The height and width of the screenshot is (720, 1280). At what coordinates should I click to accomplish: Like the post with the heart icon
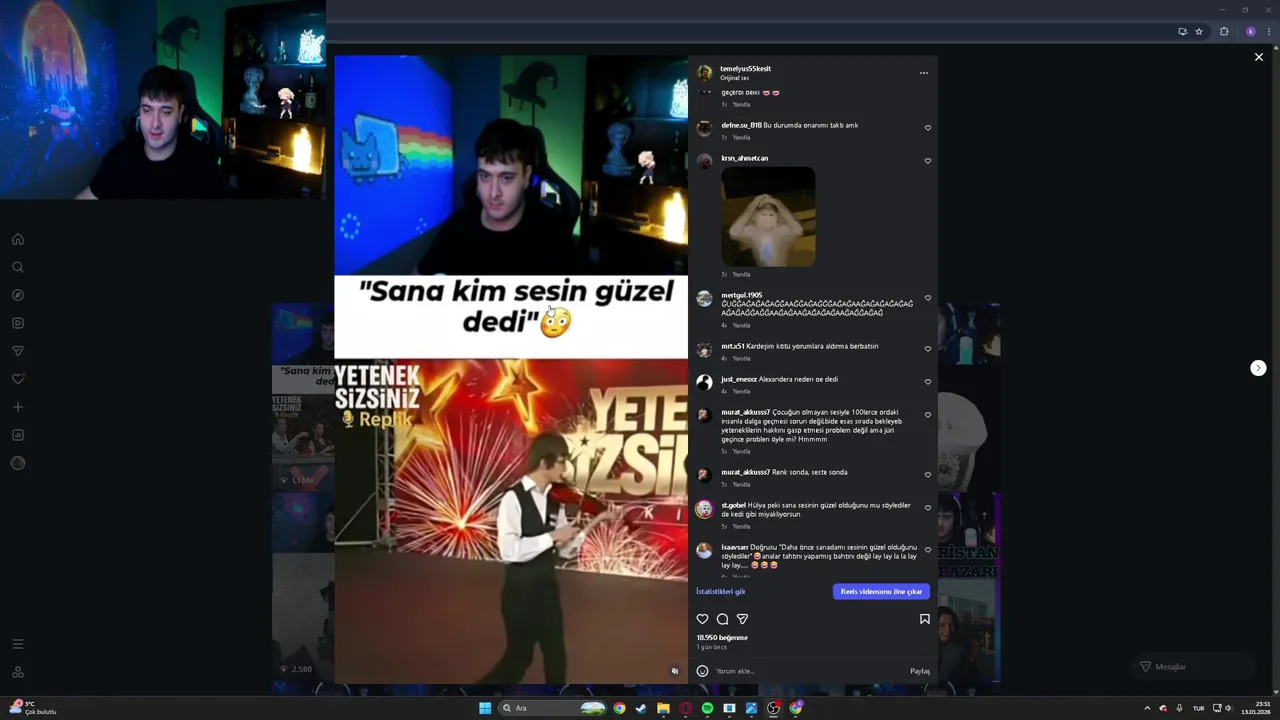702,619
